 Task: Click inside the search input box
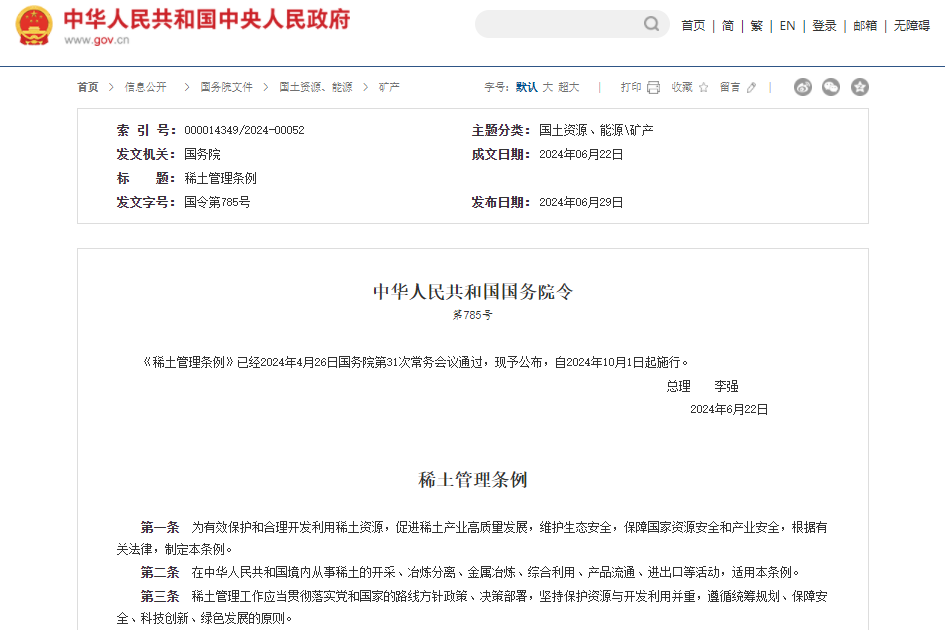coord(560,24)
